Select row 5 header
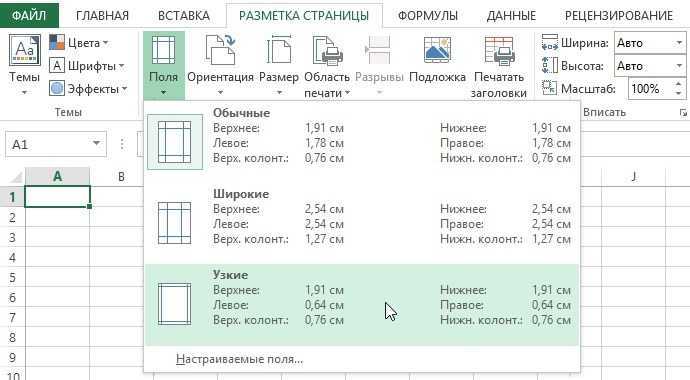 pos(12,278)
